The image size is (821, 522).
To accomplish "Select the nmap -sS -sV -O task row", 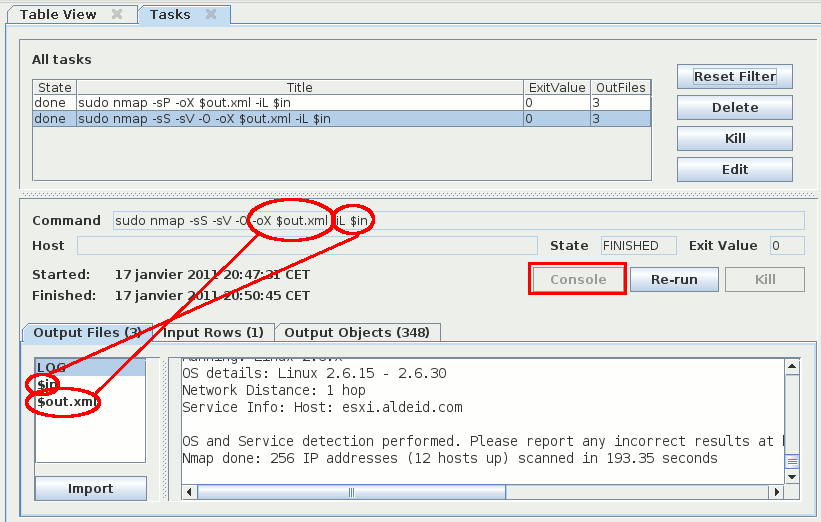I will pos(300,119).
